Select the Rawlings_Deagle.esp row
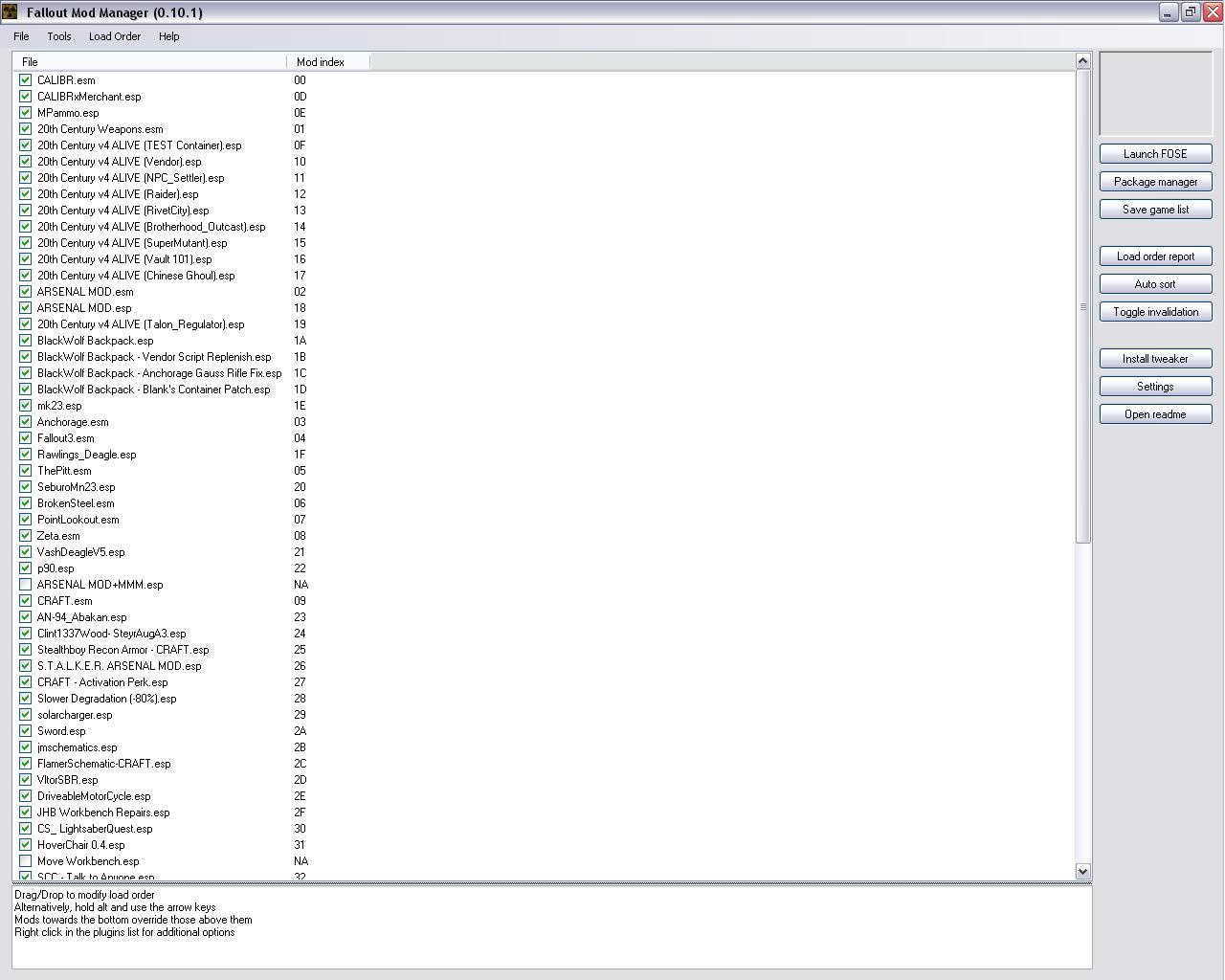 [x=86, y=455]
